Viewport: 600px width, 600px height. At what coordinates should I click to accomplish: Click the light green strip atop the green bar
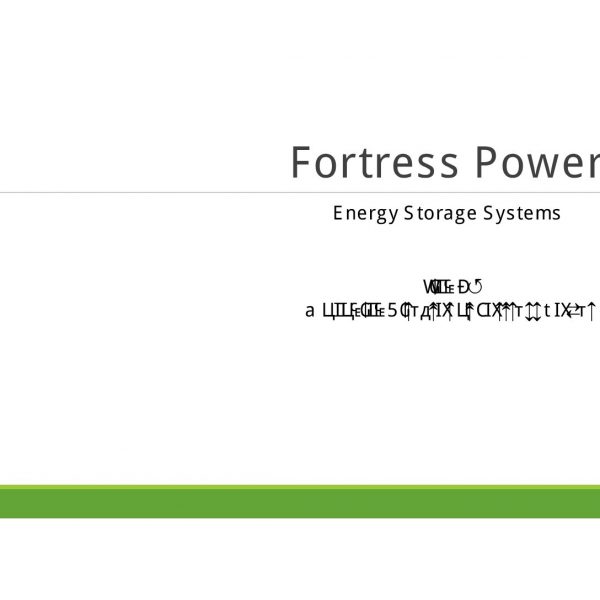click(x=300, y=488)
